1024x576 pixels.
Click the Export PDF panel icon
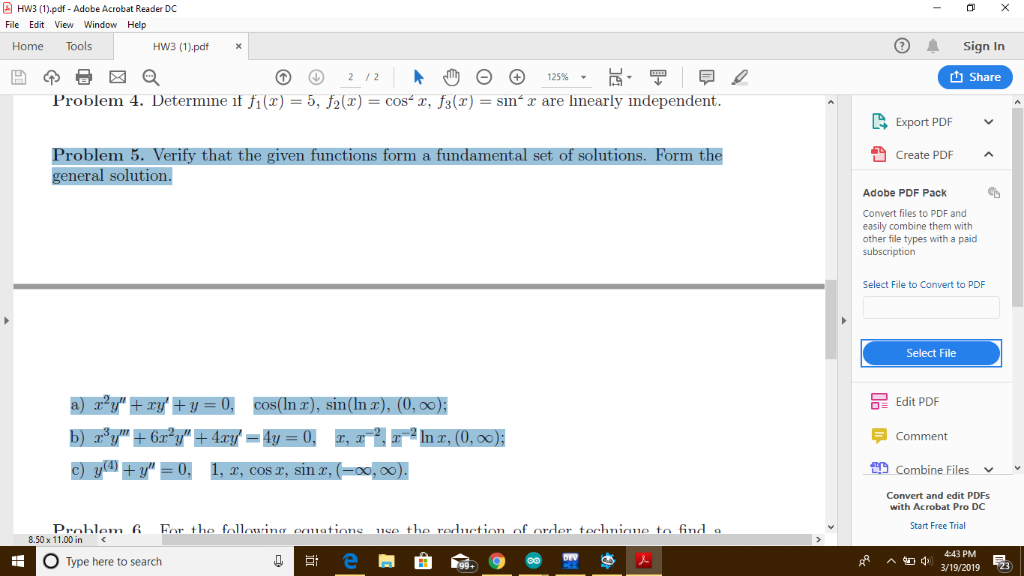(879, 121)
